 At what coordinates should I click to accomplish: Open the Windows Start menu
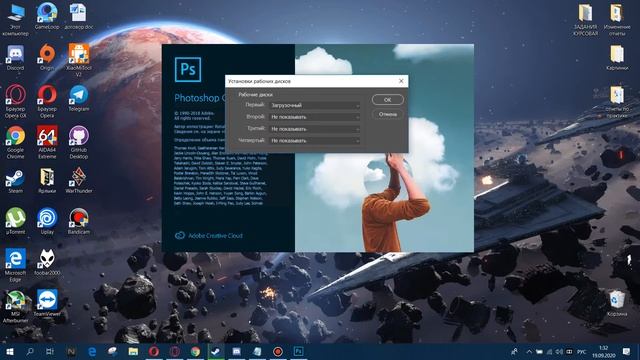[x=9, y=351]
